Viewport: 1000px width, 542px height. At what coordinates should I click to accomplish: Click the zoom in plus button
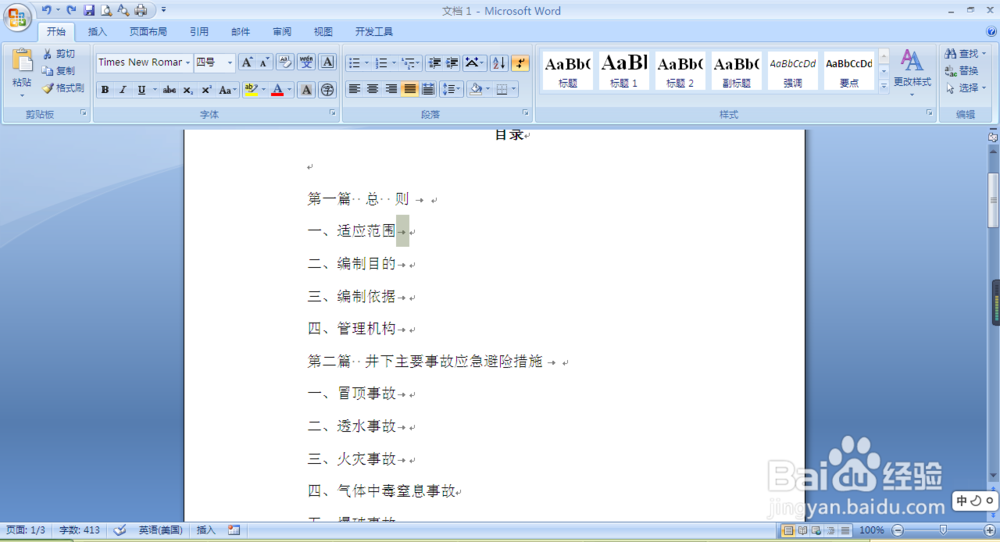click(990, 530)
